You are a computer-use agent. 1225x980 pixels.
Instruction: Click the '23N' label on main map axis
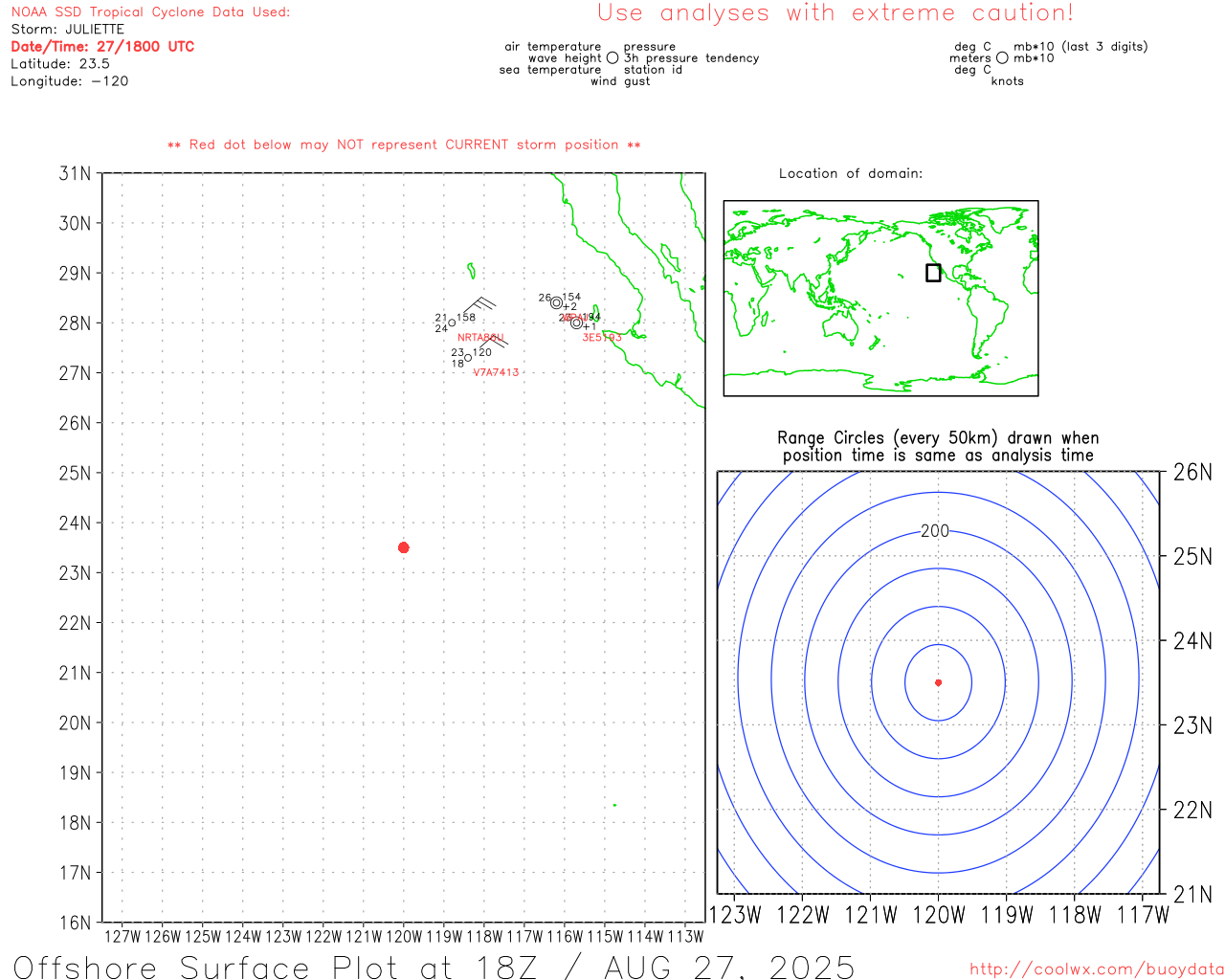coord(75,572)
